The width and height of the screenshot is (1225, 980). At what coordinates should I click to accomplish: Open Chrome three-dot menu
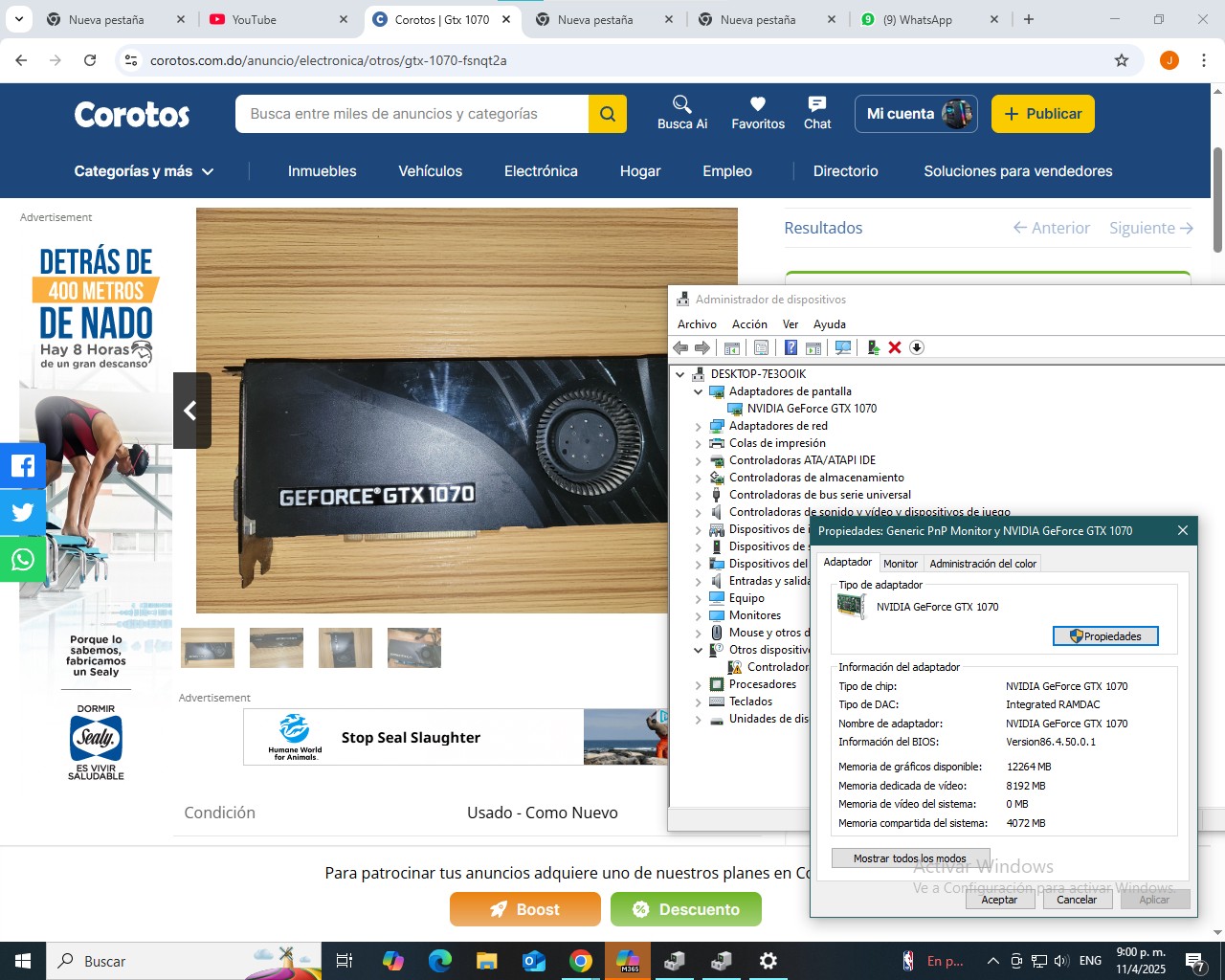tap(1204, 60)
